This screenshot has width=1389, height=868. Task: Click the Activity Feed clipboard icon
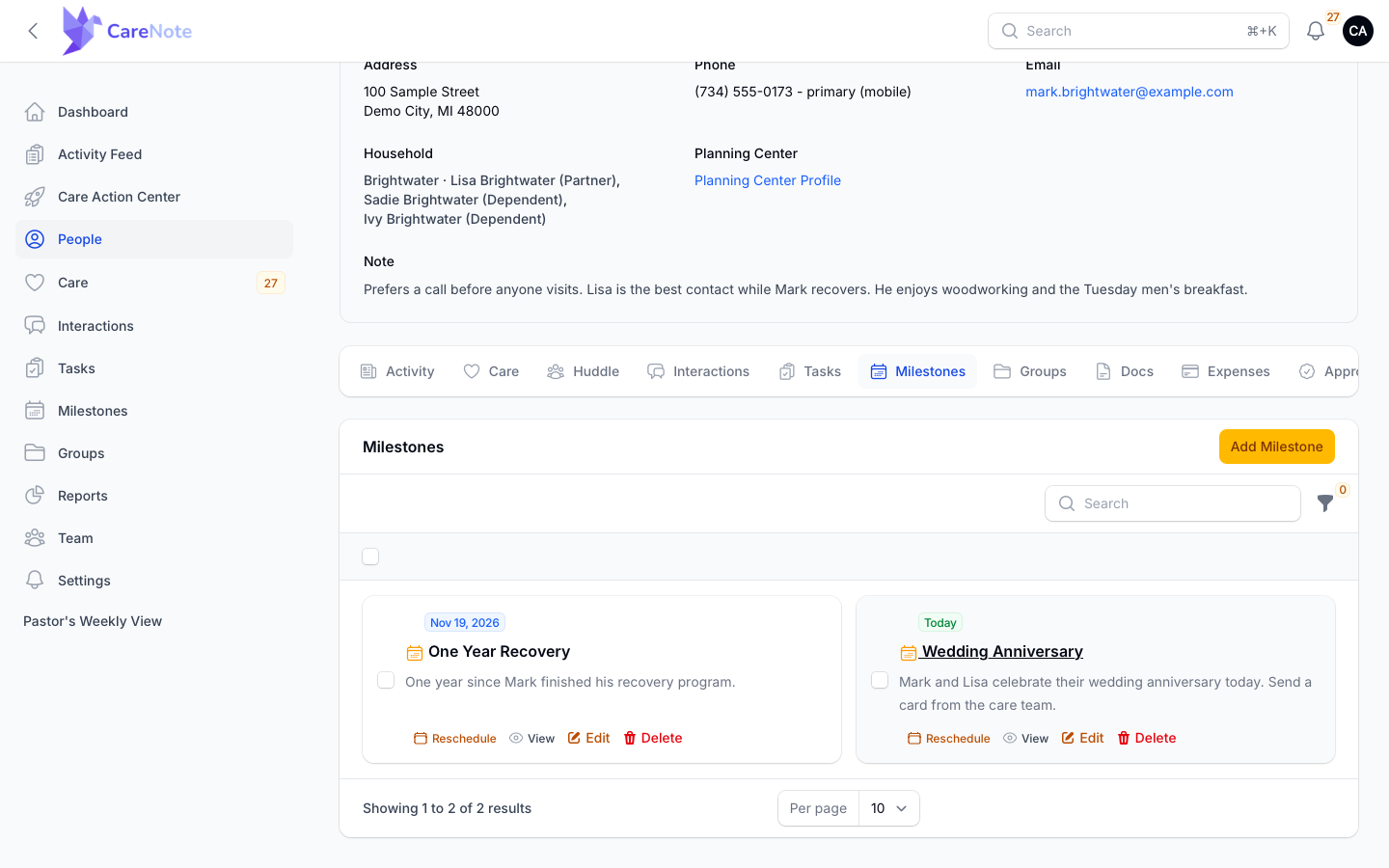click(35, 154)
